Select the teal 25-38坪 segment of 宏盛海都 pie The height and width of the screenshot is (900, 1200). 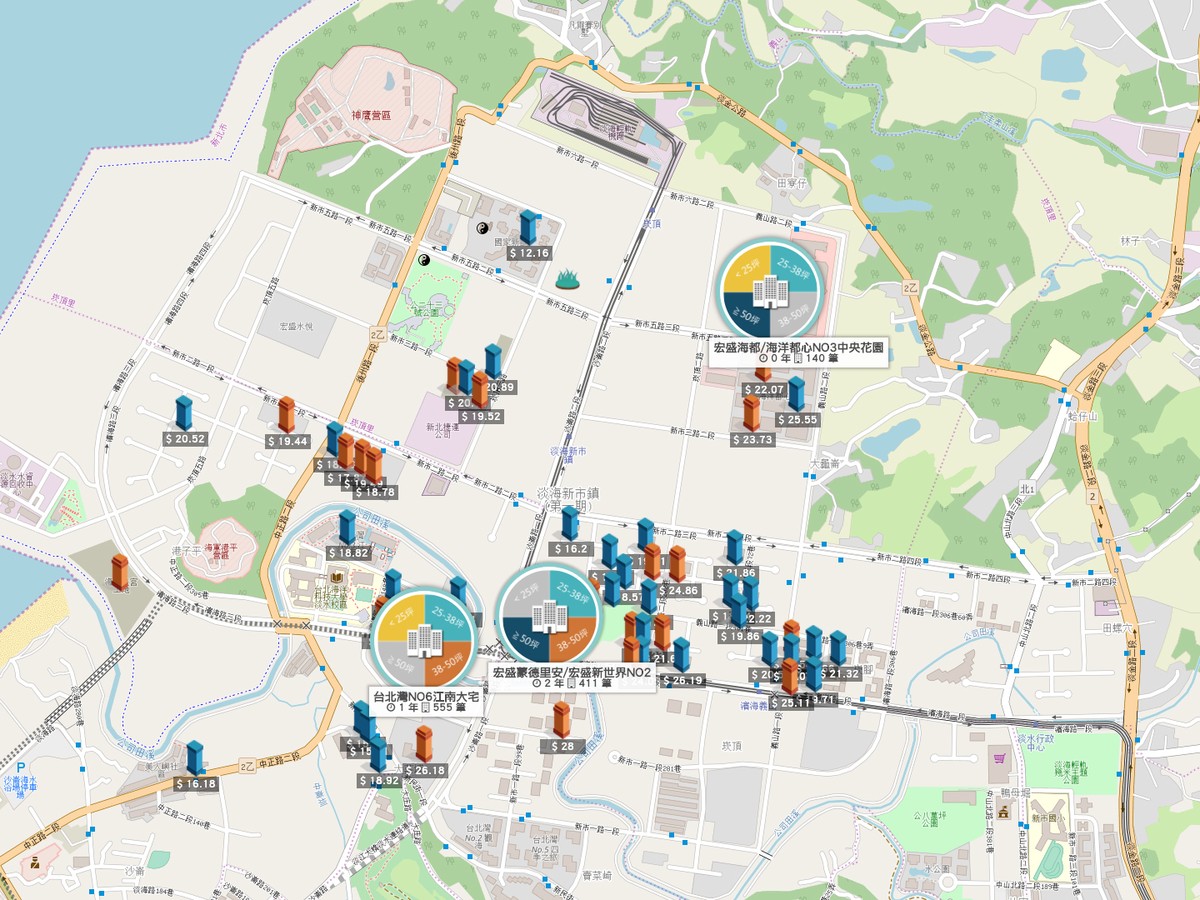[794, 268]
